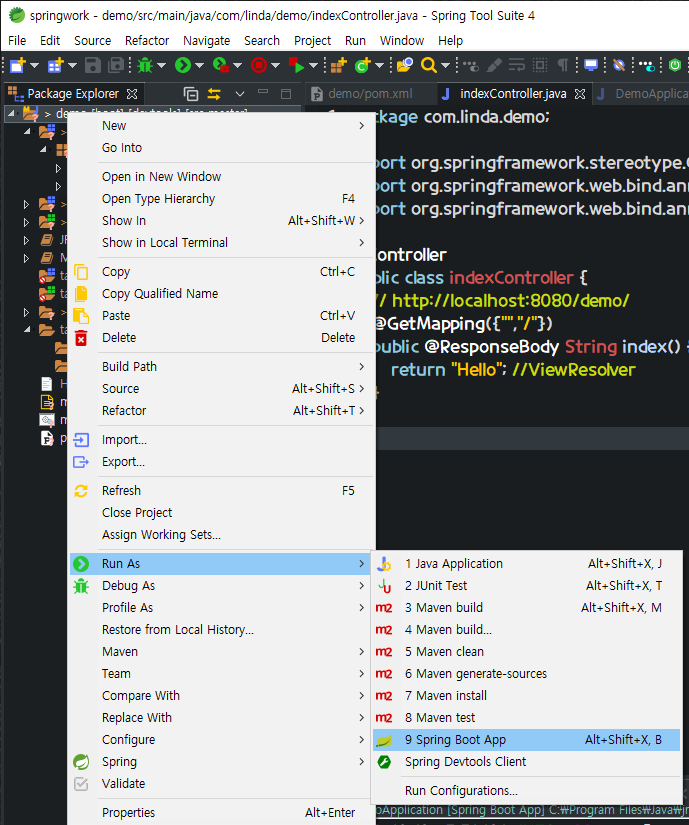Click the green Run toolbar button
Viewport: 689px width, 825px height.
point(183,65)
